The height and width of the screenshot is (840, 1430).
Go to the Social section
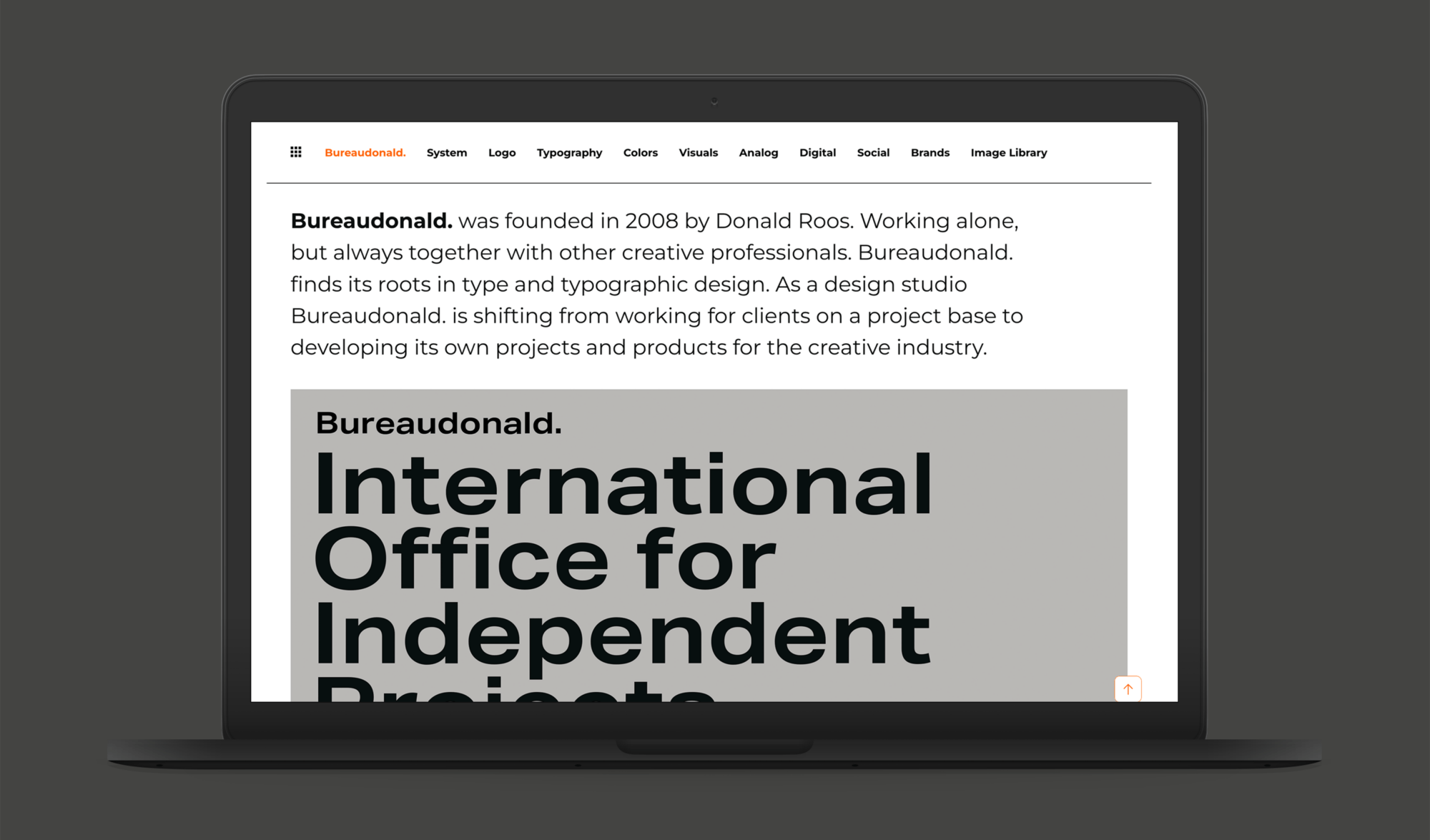pos(873,153)
